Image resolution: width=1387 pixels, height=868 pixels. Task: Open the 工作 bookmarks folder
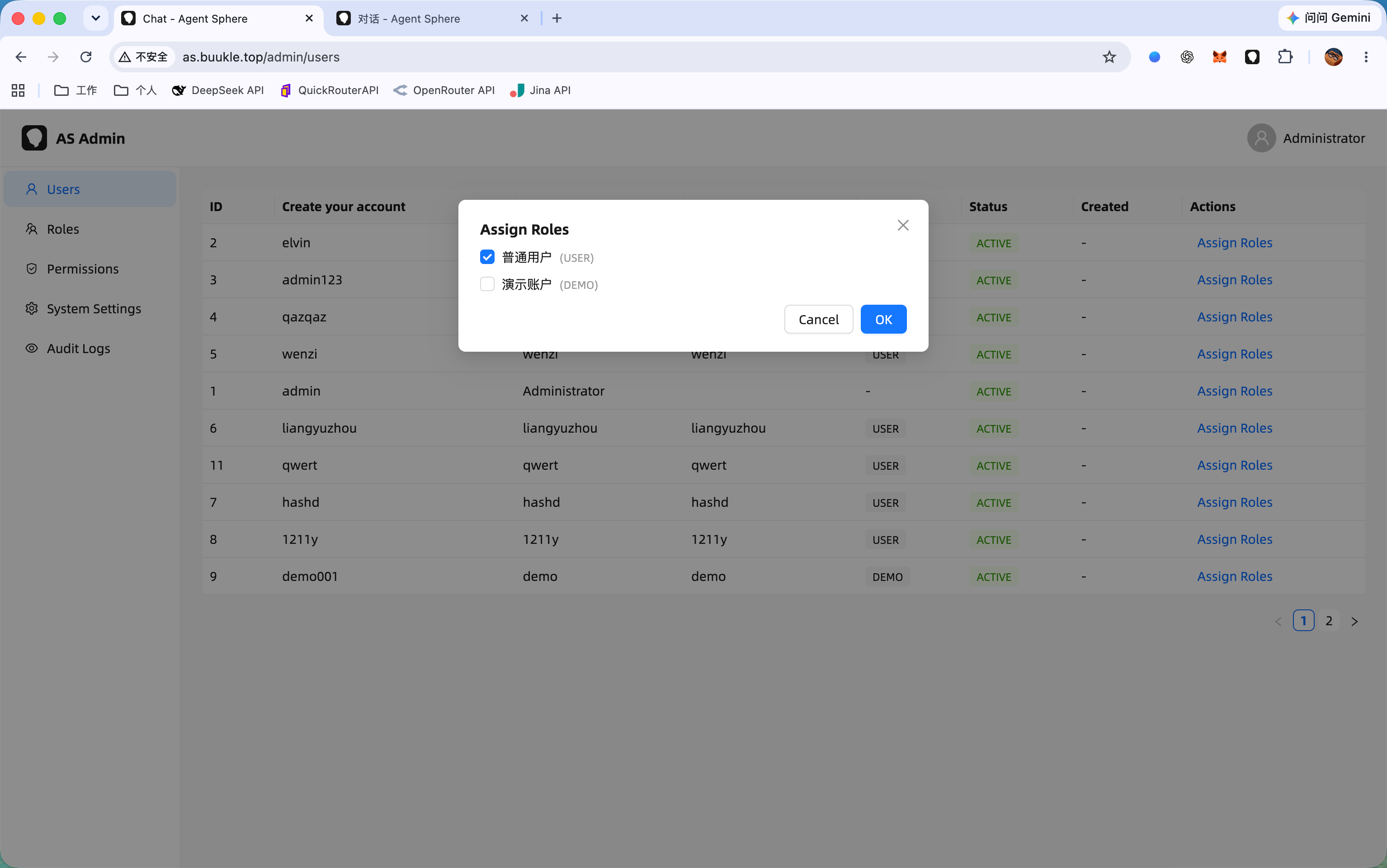tap(75, 90)
